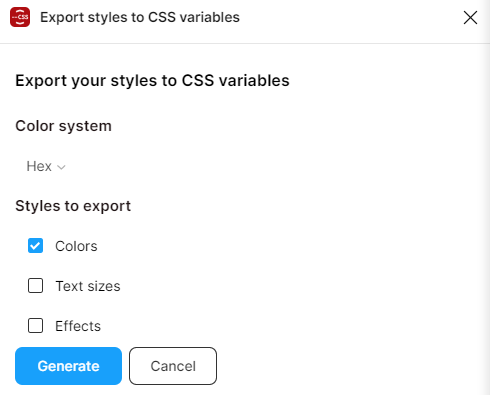Select the Text sizes label
The width and height of the screenshot is (490, 395).
coord(88,286)
